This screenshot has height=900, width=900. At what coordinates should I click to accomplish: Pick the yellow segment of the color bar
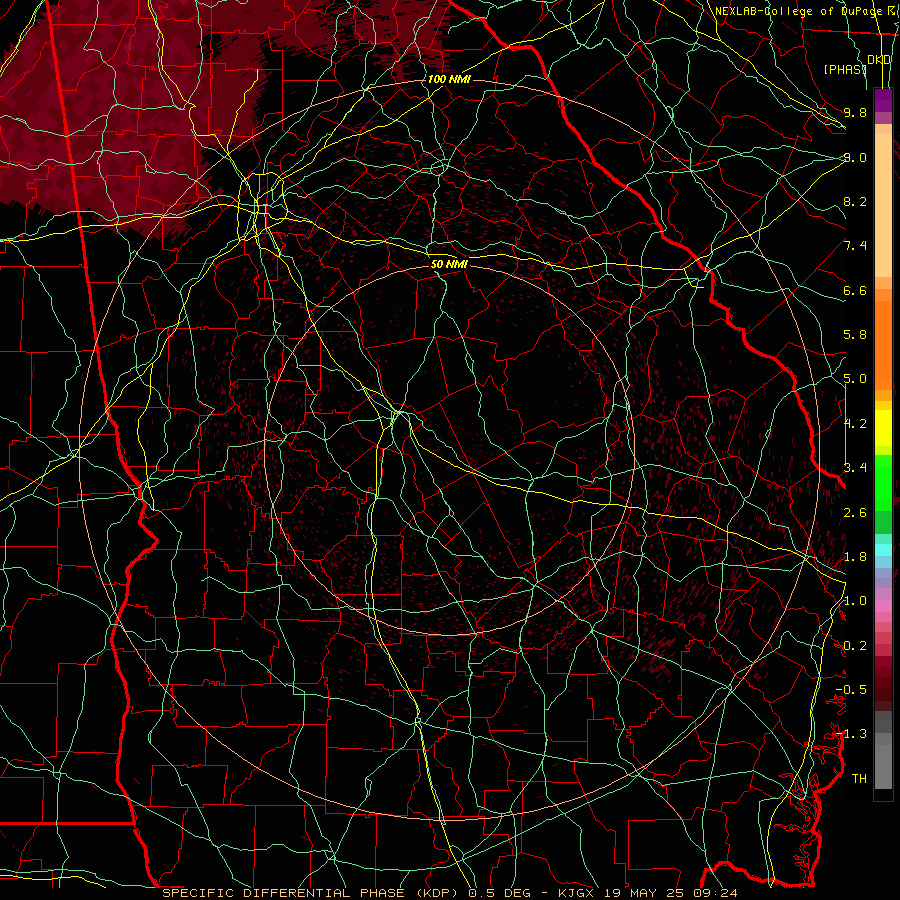pos(883,428)
